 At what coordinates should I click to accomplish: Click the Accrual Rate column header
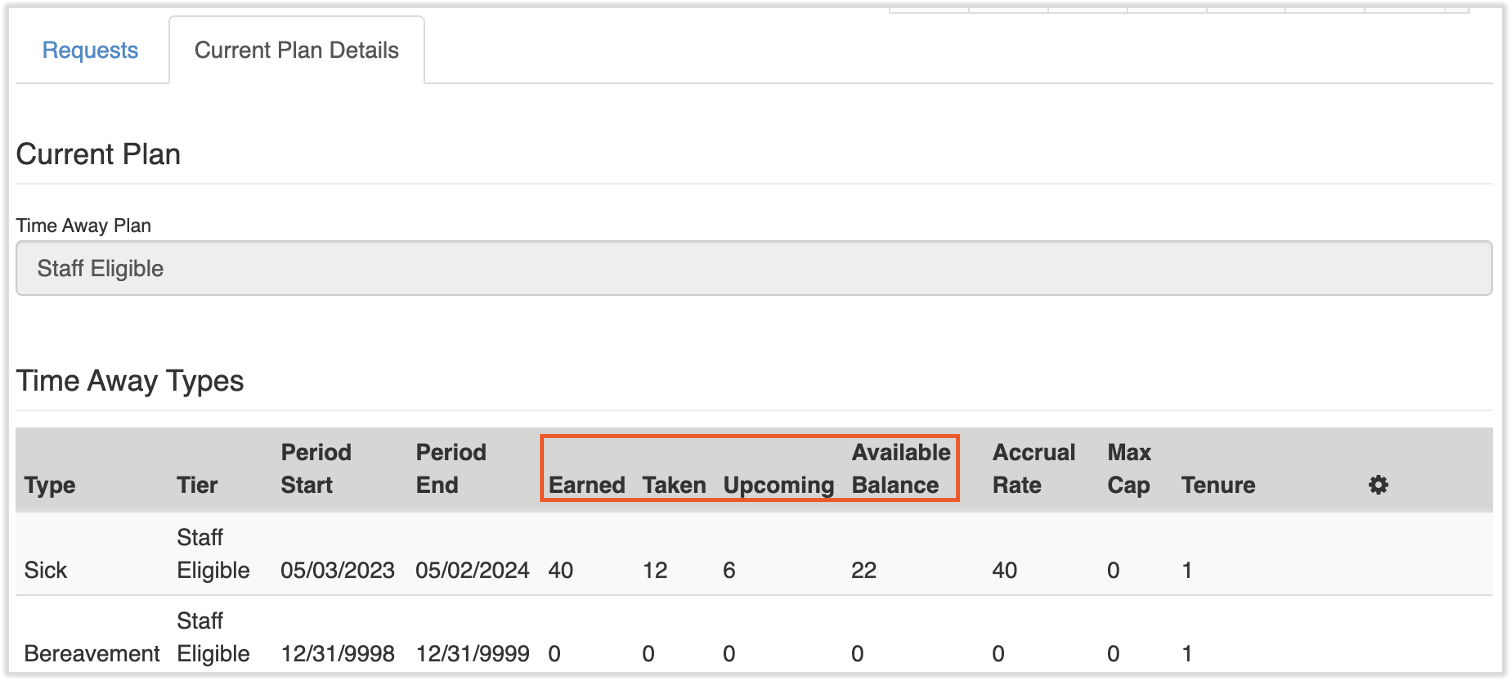coord(1034,469)
